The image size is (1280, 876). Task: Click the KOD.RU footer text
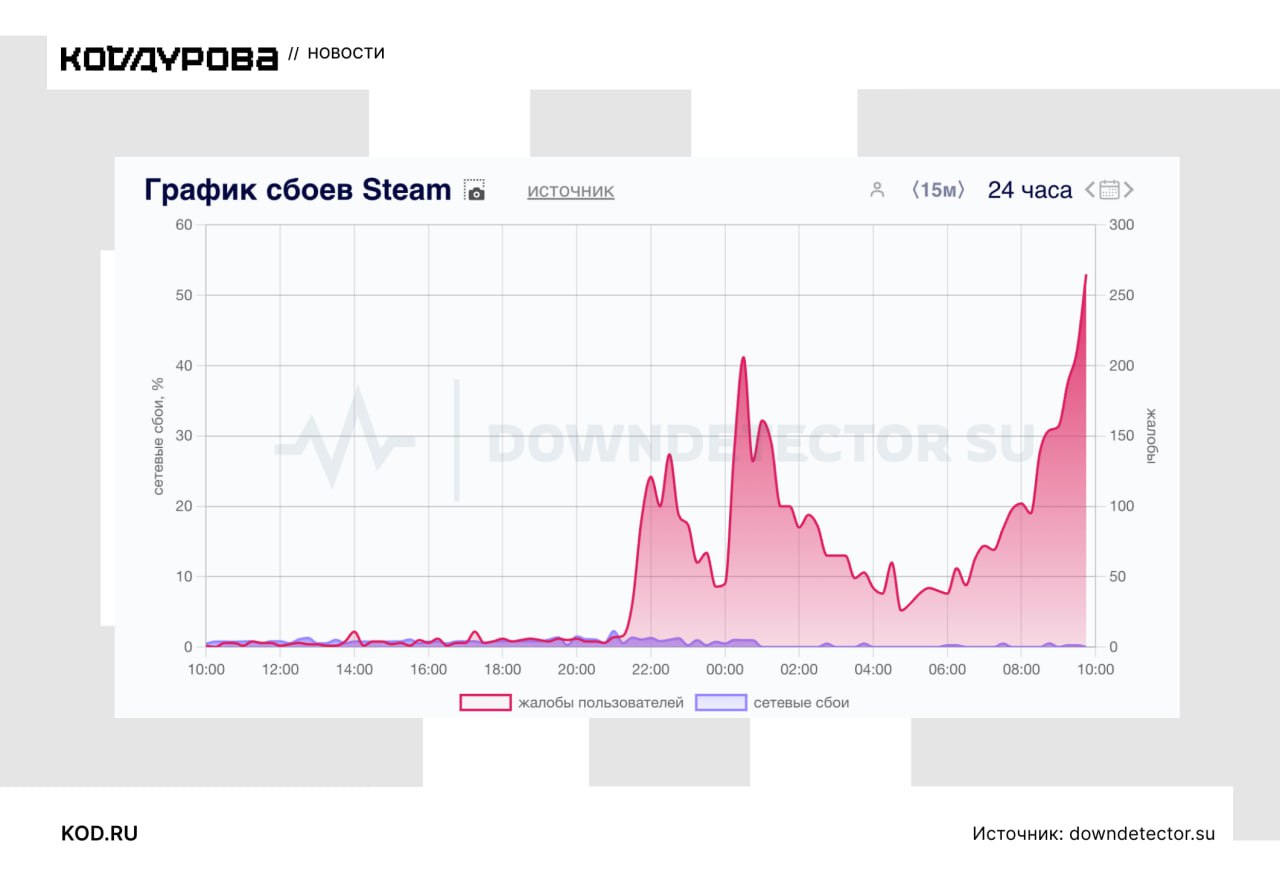pos(100,833)
